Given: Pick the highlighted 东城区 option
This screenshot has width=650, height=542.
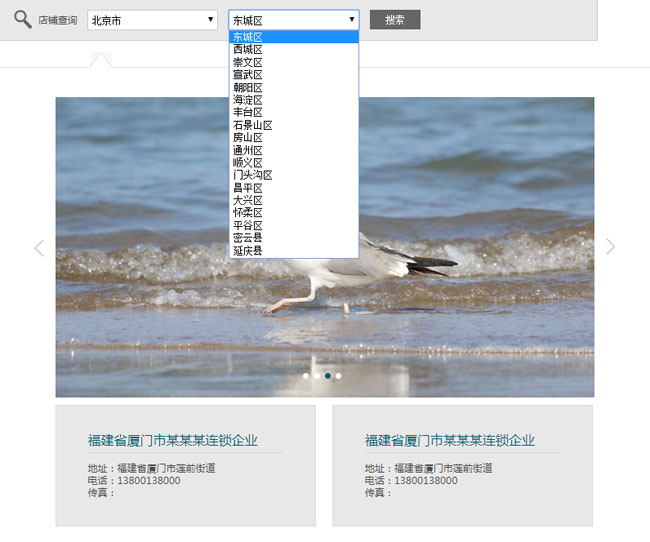Looking at the screenshot, I should [x=248, y=37].
